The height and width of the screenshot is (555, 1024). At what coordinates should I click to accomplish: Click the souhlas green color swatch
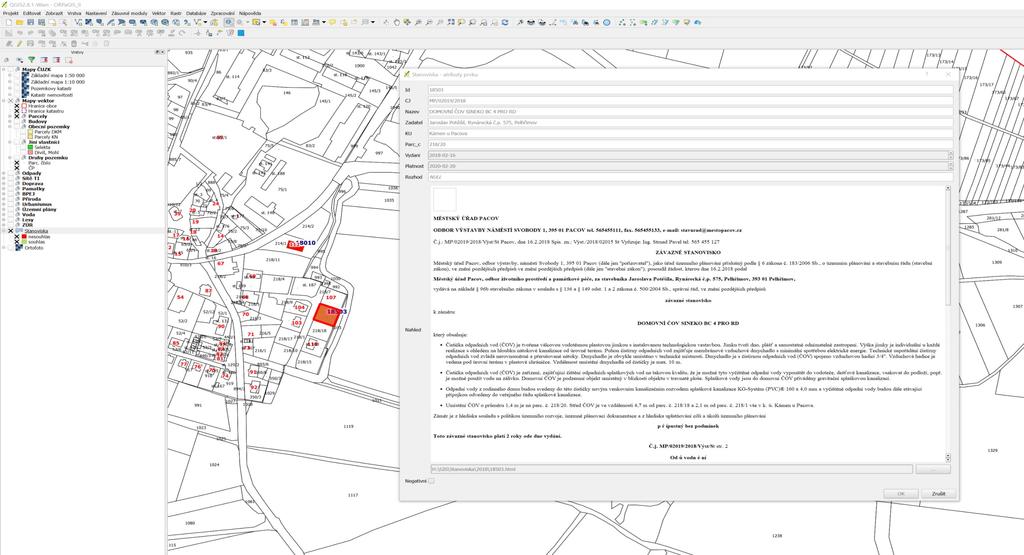click(x=24, y=242)
